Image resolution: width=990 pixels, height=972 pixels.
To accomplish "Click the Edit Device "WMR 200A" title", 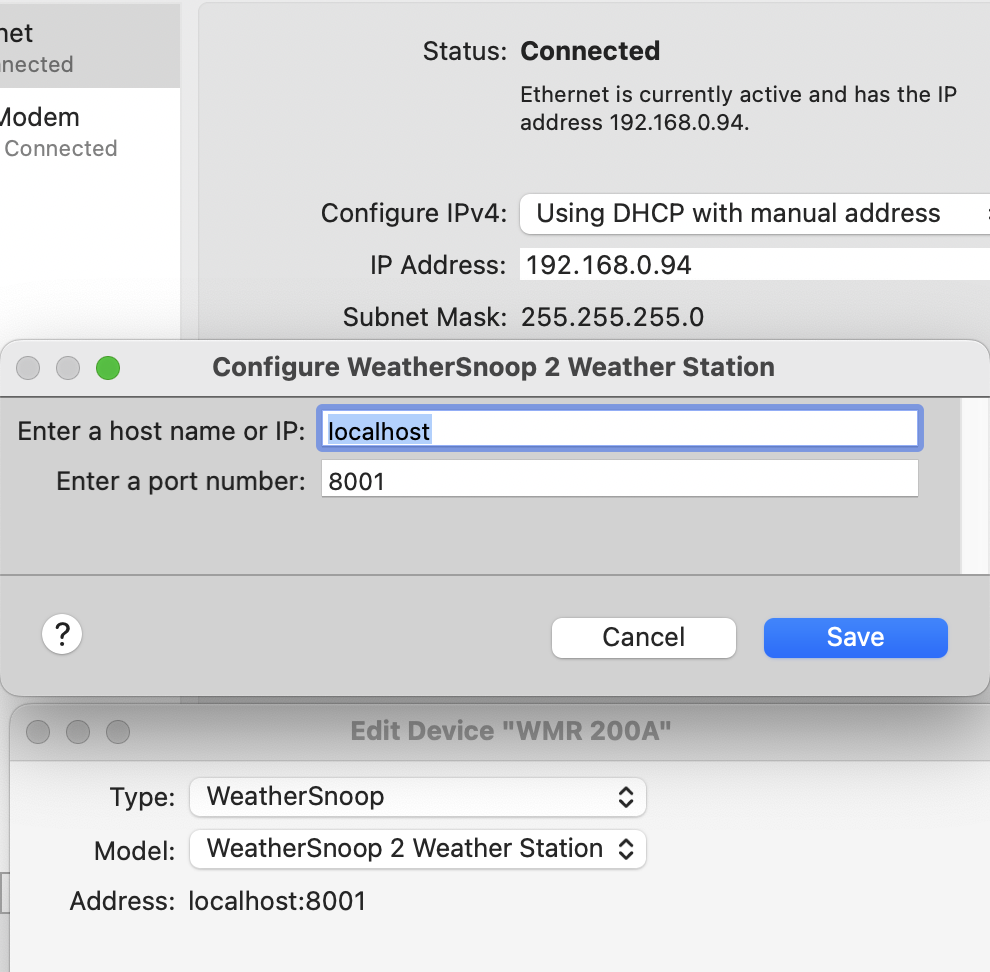I will (511, 731).
